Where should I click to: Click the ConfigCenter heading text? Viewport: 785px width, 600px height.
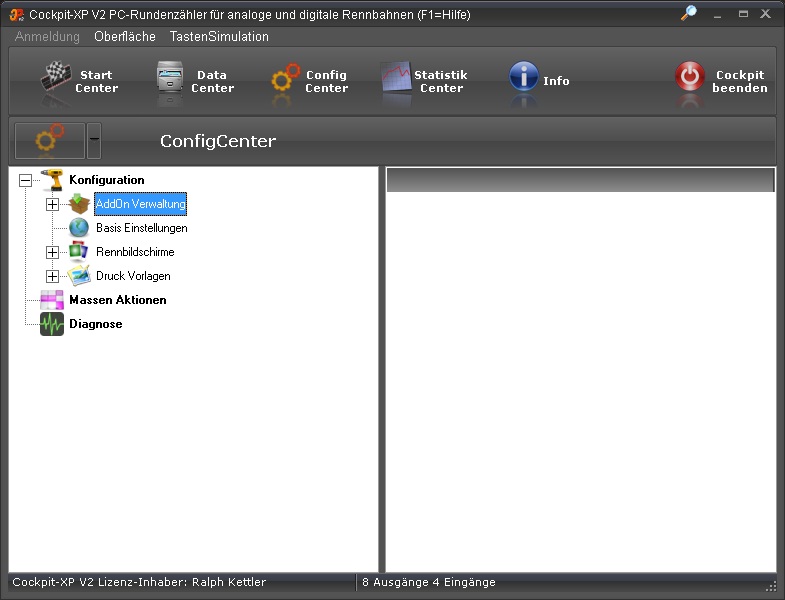point(218,141)
